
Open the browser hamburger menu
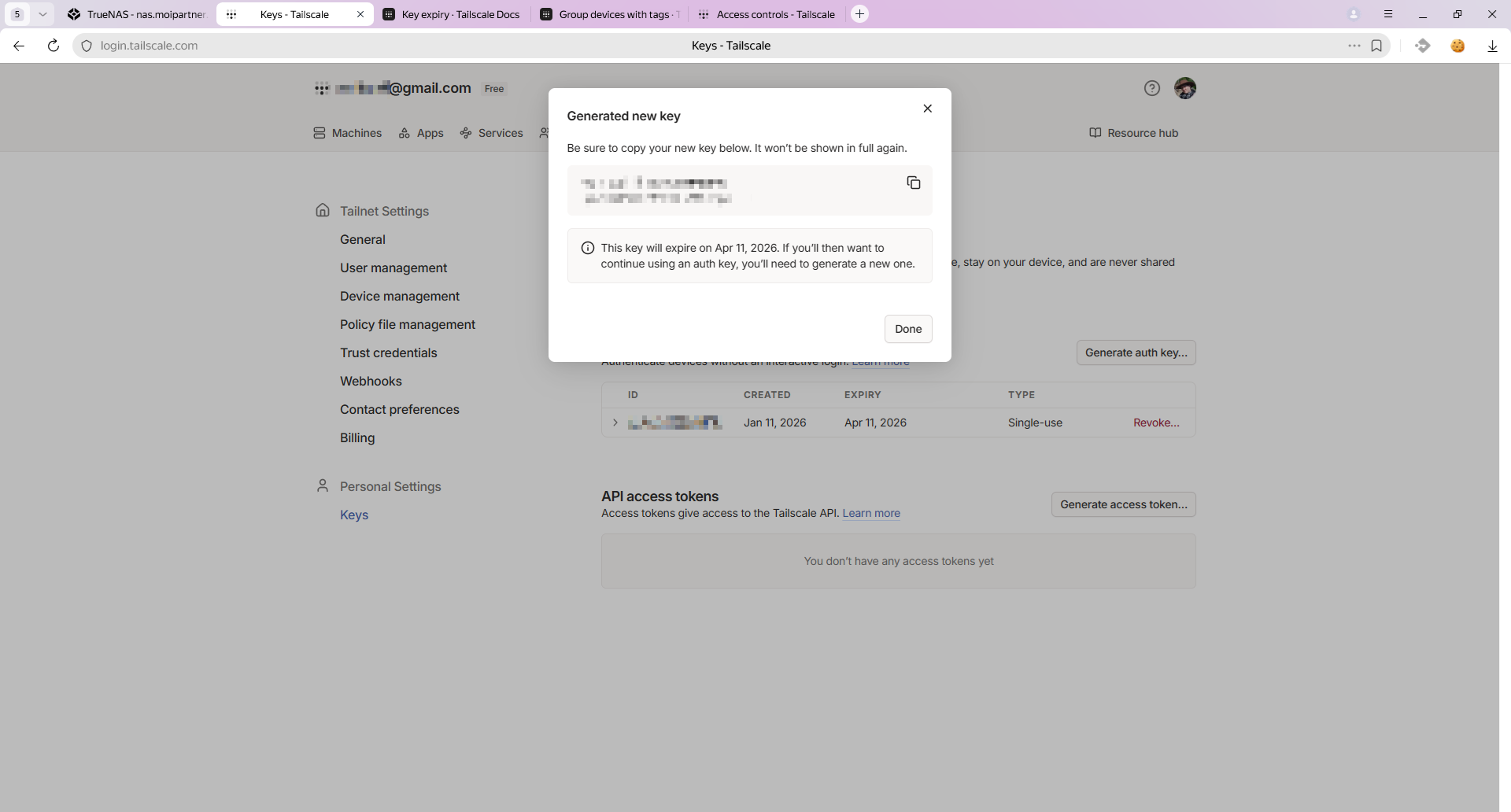1388,14
